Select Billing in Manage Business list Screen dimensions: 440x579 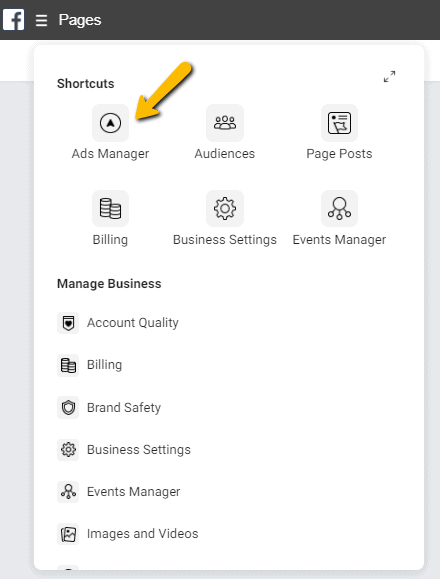[x=104, y=365]
